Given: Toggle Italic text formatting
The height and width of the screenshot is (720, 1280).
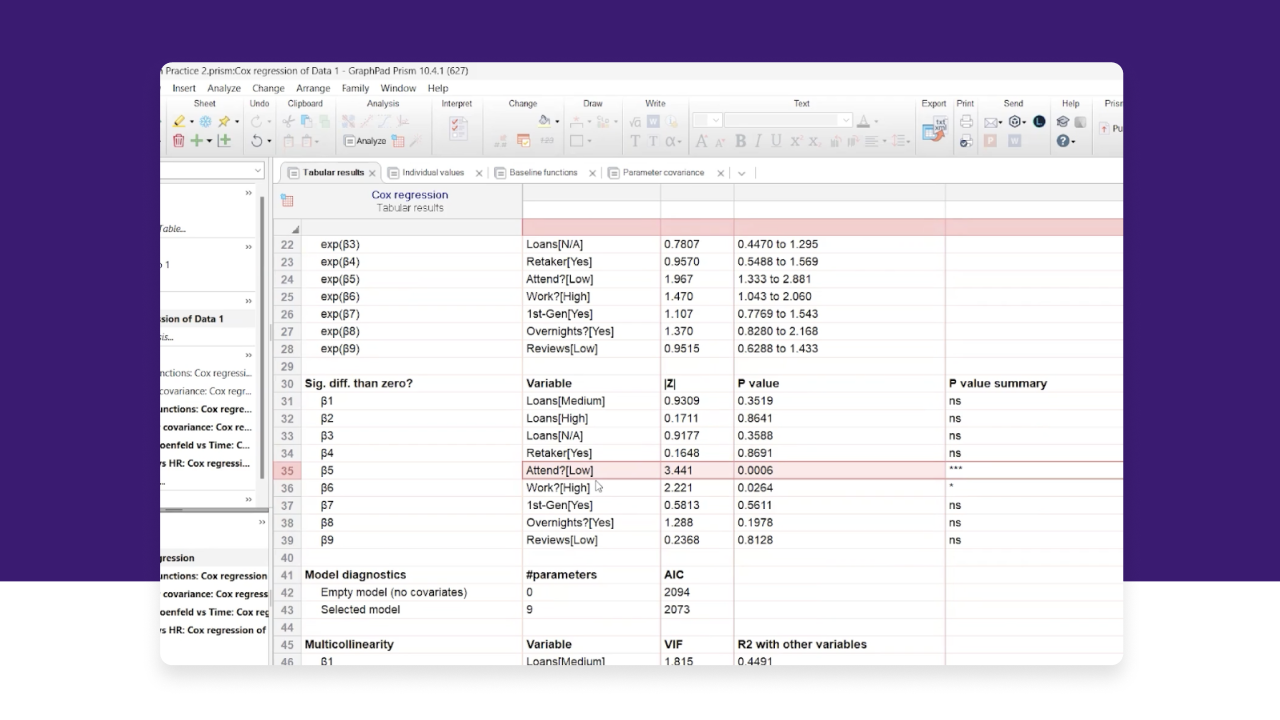Looking at the screenshot, I should (x=758, y=141).
